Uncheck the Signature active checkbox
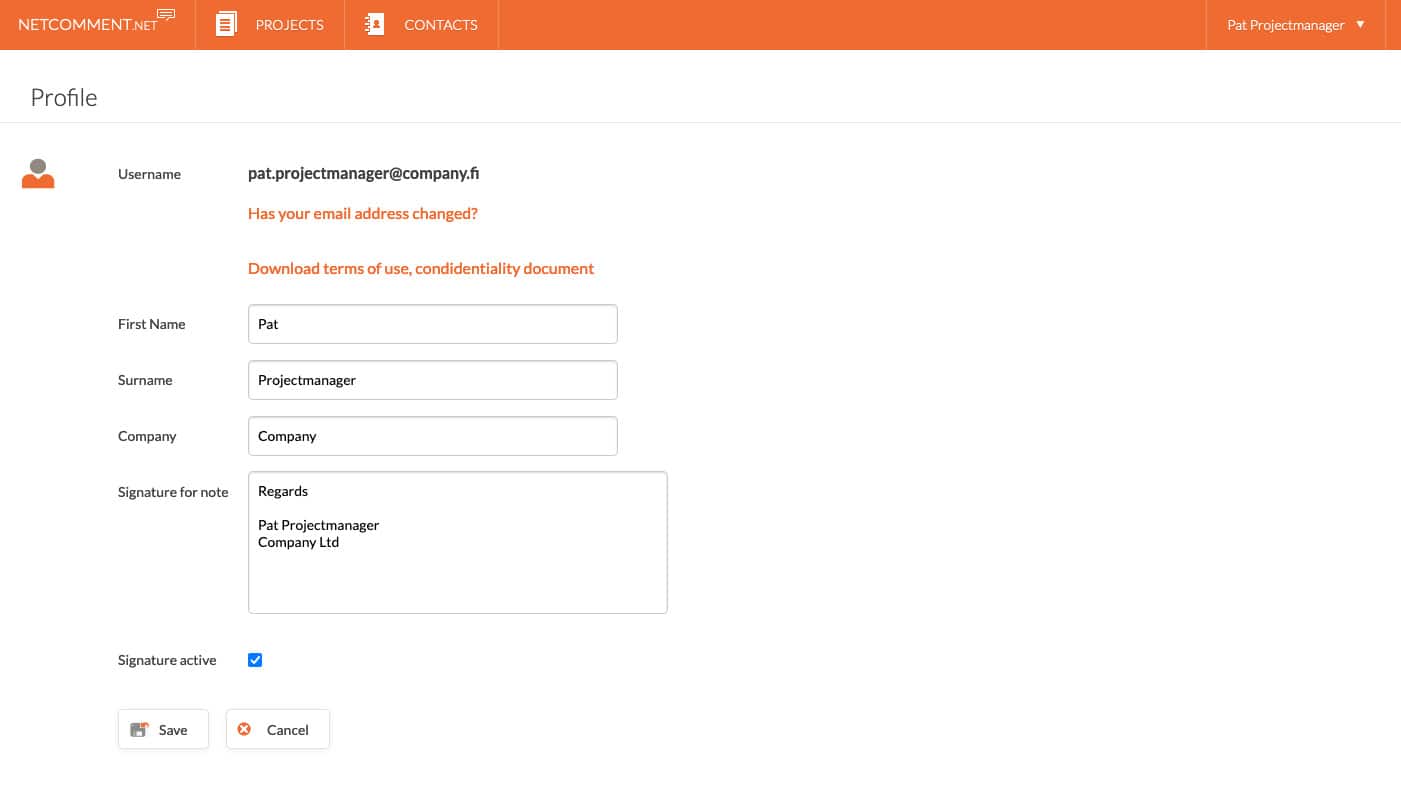 255,660
